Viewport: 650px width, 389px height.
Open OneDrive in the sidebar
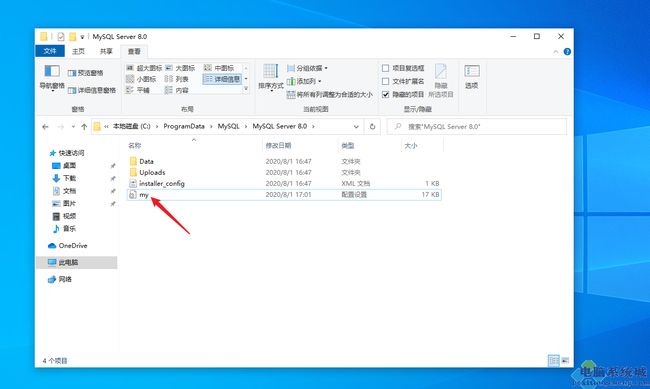[x=68, y=246]
